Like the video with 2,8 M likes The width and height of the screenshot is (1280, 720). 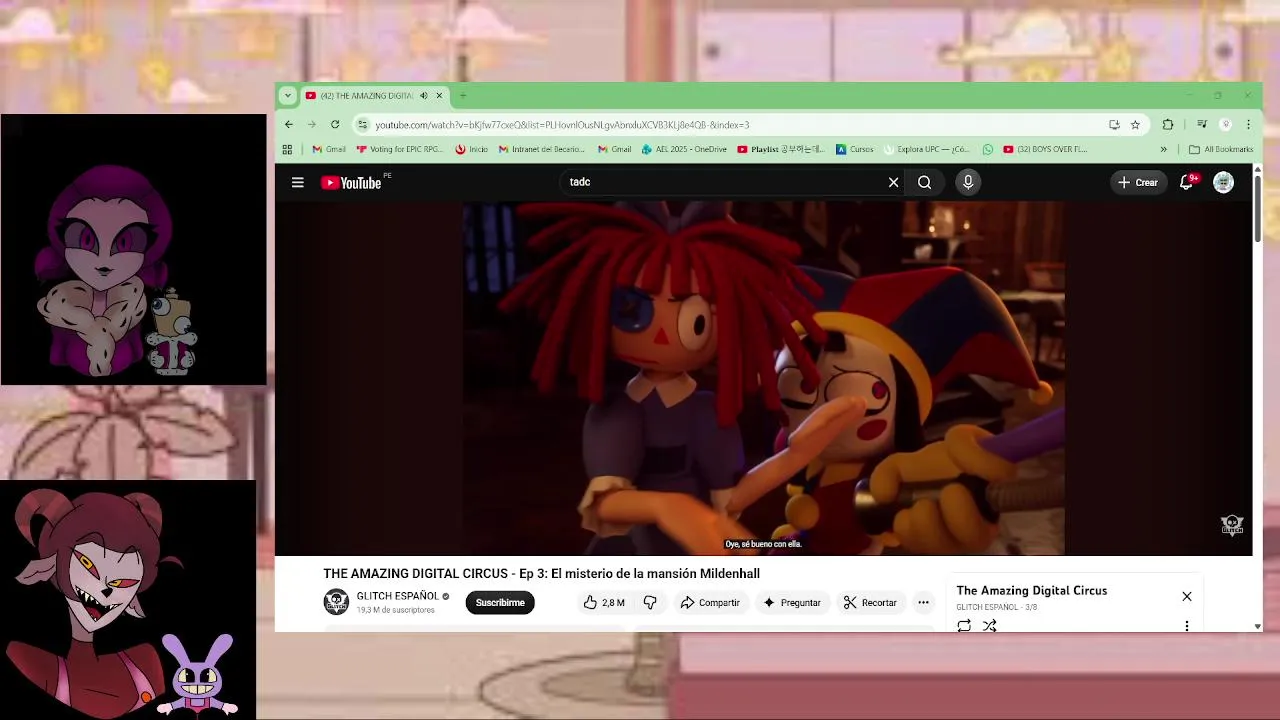click(604, 603)
